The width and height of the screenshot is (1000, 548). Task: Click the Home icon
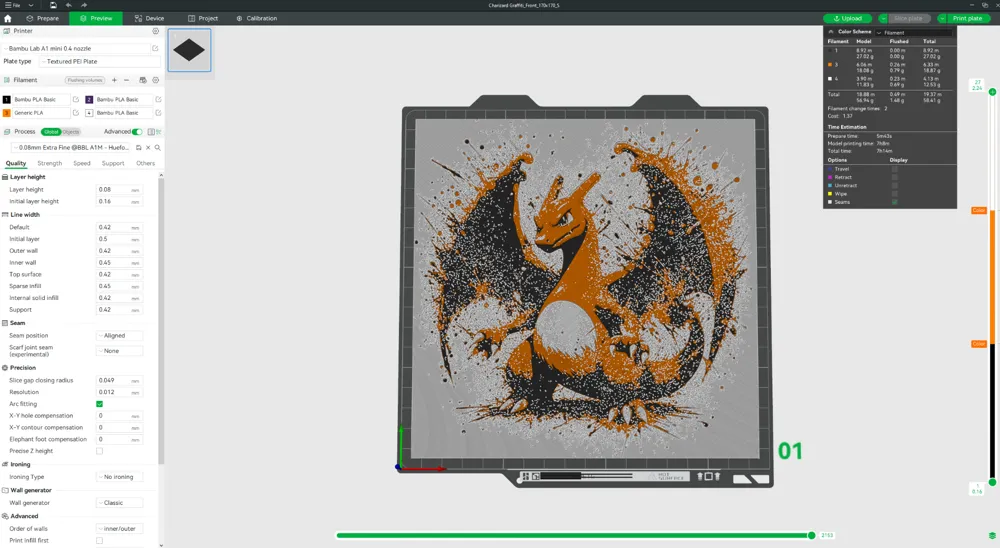[x=8, y=19]
